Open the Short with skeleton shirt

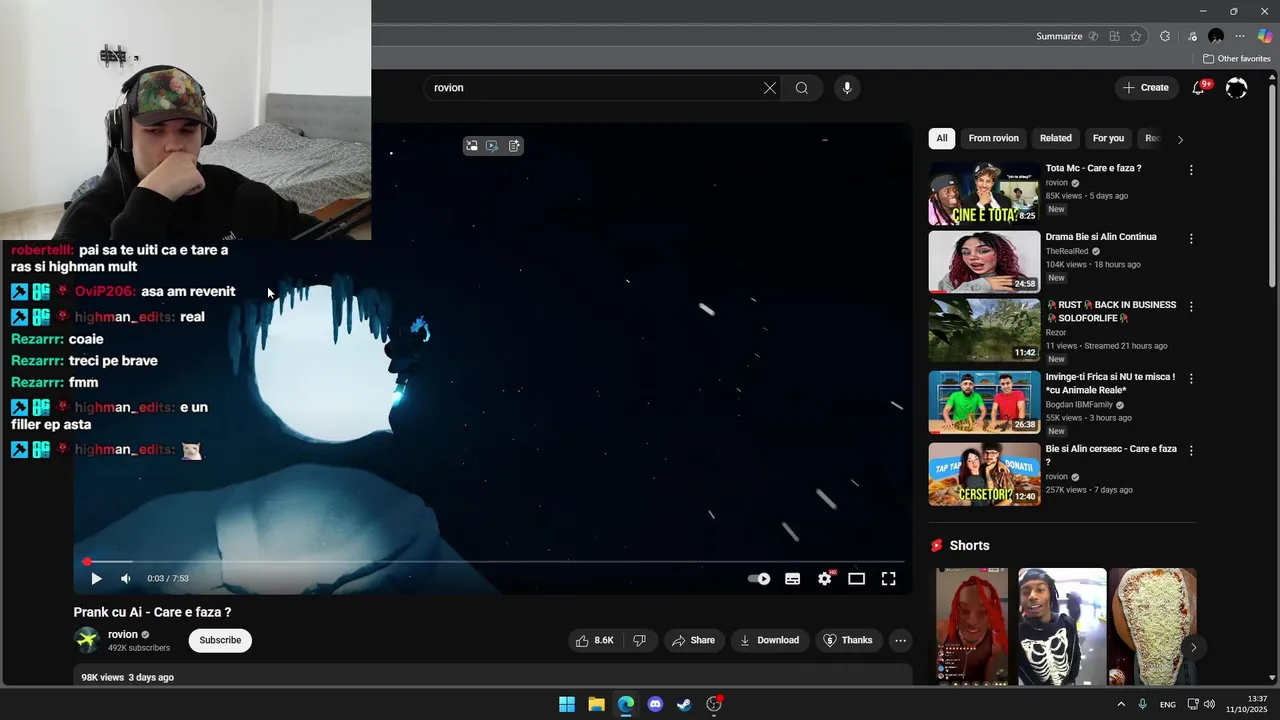tap(1062, 627)
